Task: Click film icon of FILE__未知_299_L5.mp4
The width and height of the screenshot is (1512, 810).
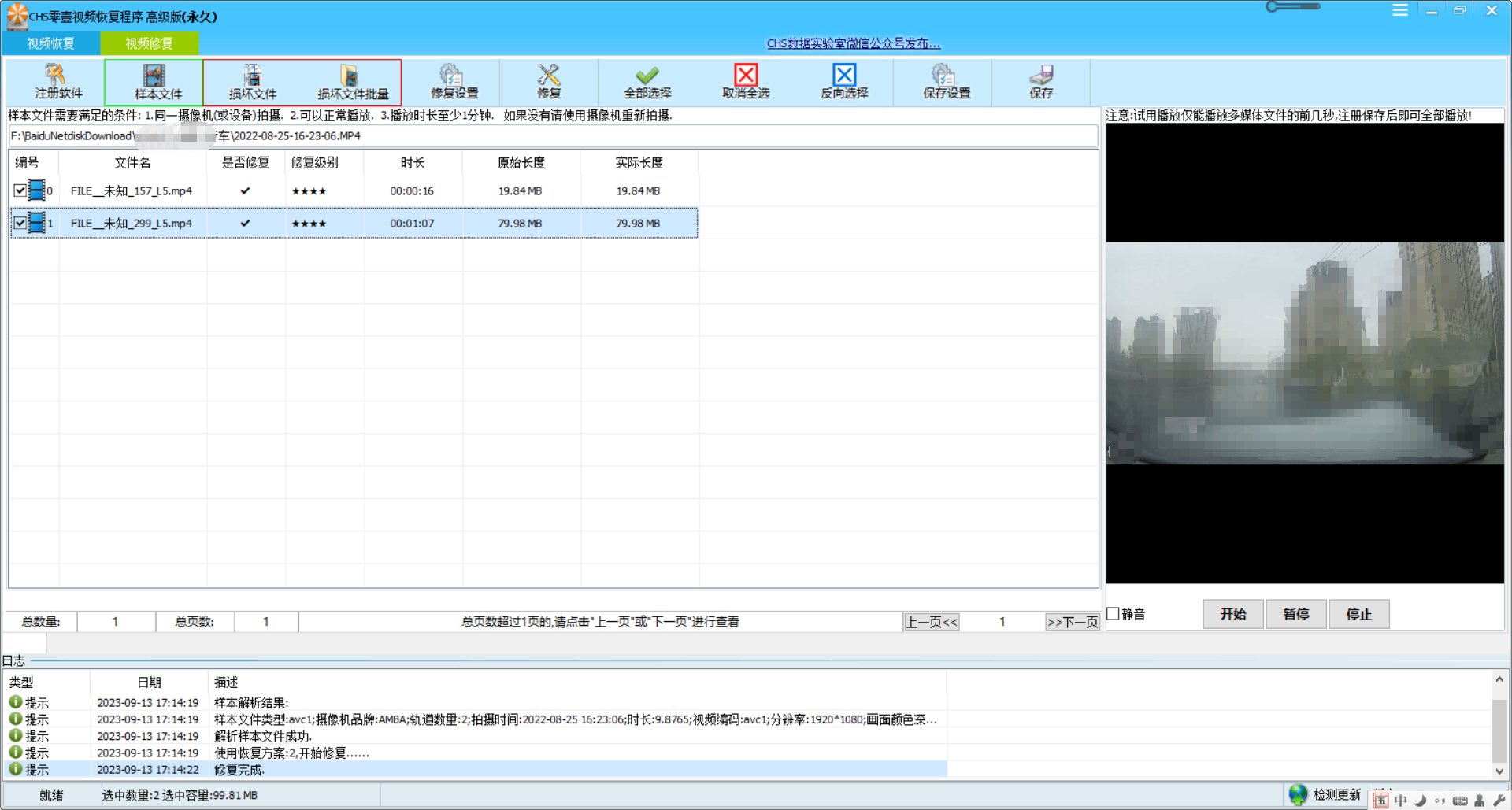Action: pos(36,223)
